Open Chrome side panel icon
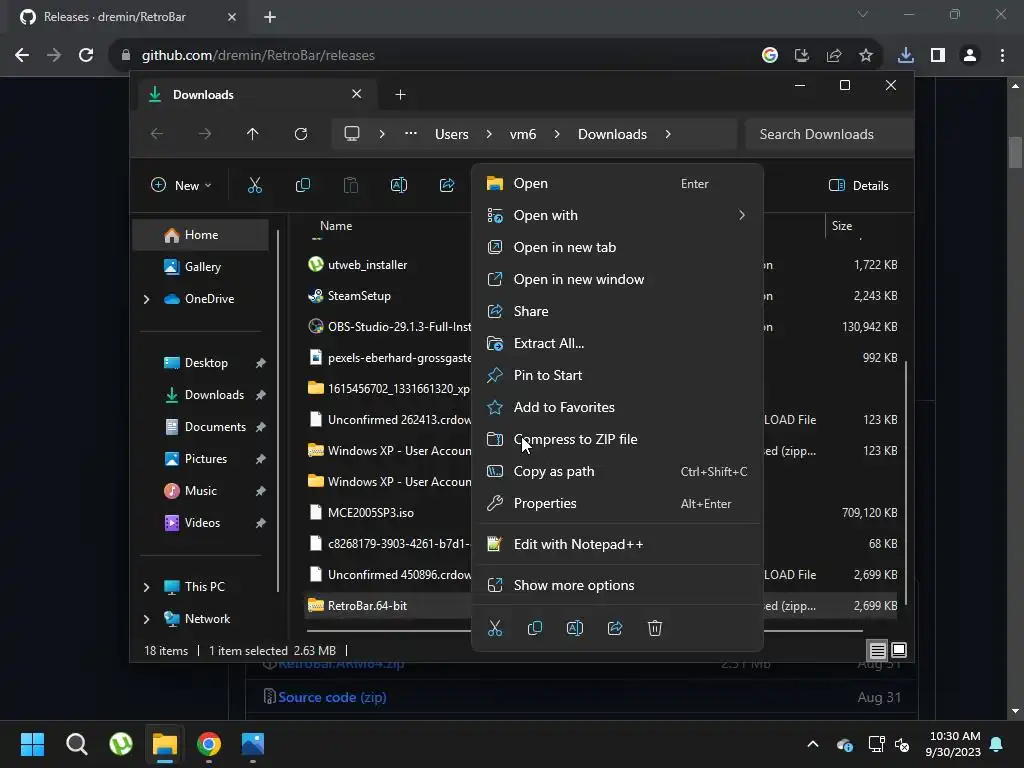Image resolution: width=1024 pixels, height=768 pixels. 938,56
